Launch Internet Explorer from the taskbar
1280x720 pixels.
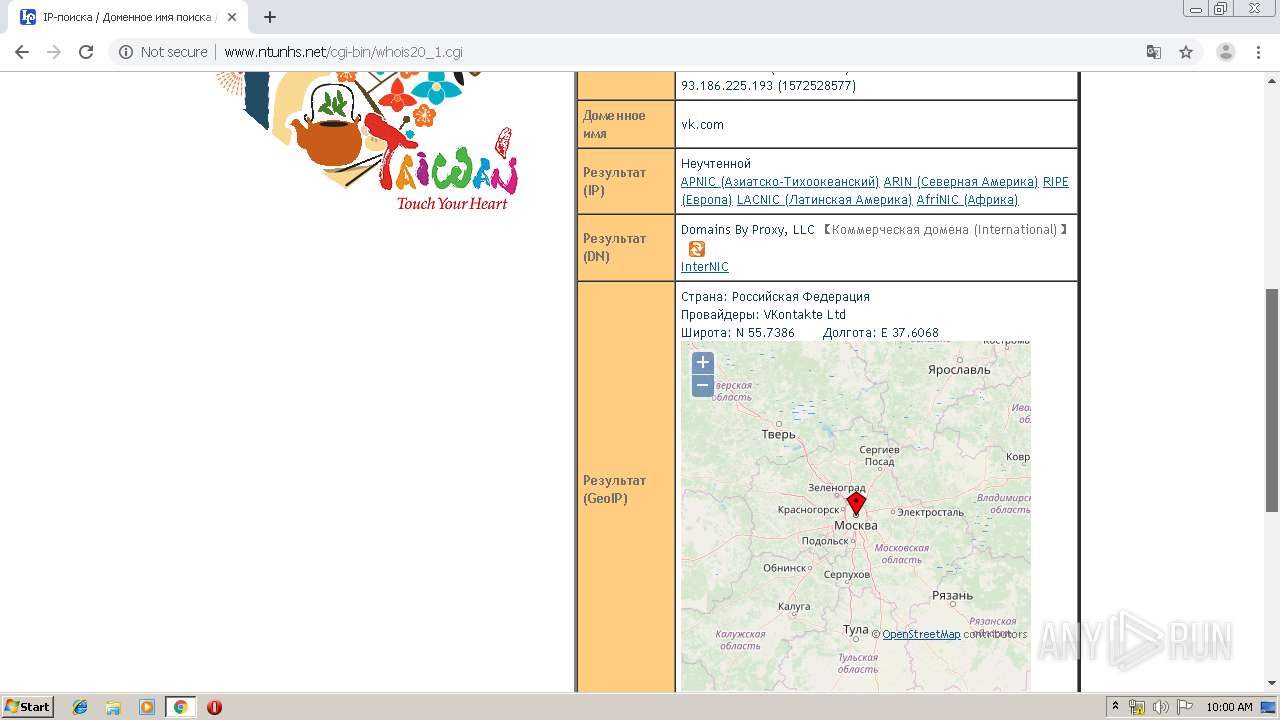pos(80,707)
